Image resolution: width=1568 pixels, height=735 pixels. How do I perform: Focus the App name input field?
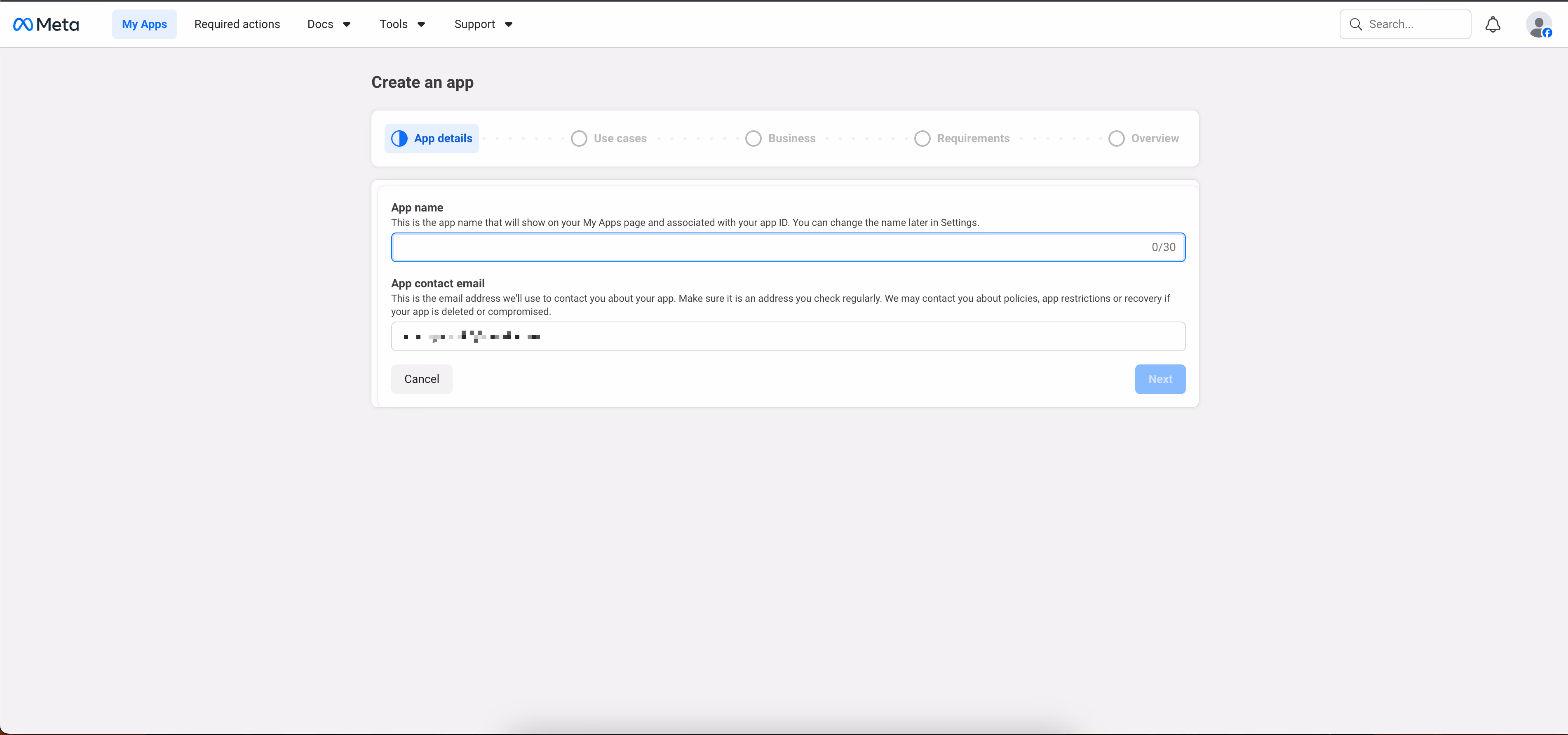tap(767, 247)
